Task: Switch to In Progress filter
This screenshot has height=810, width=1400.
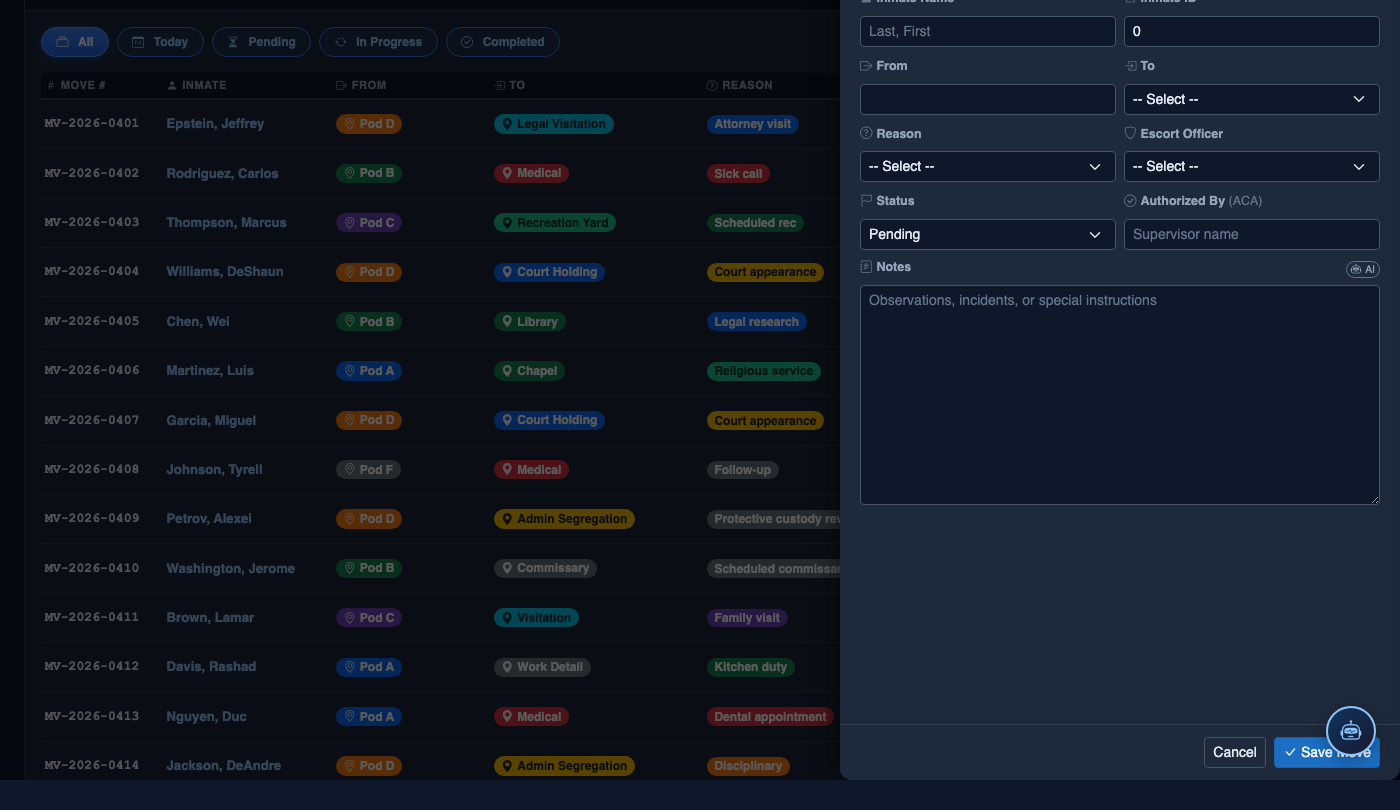Action: point(378,42)
